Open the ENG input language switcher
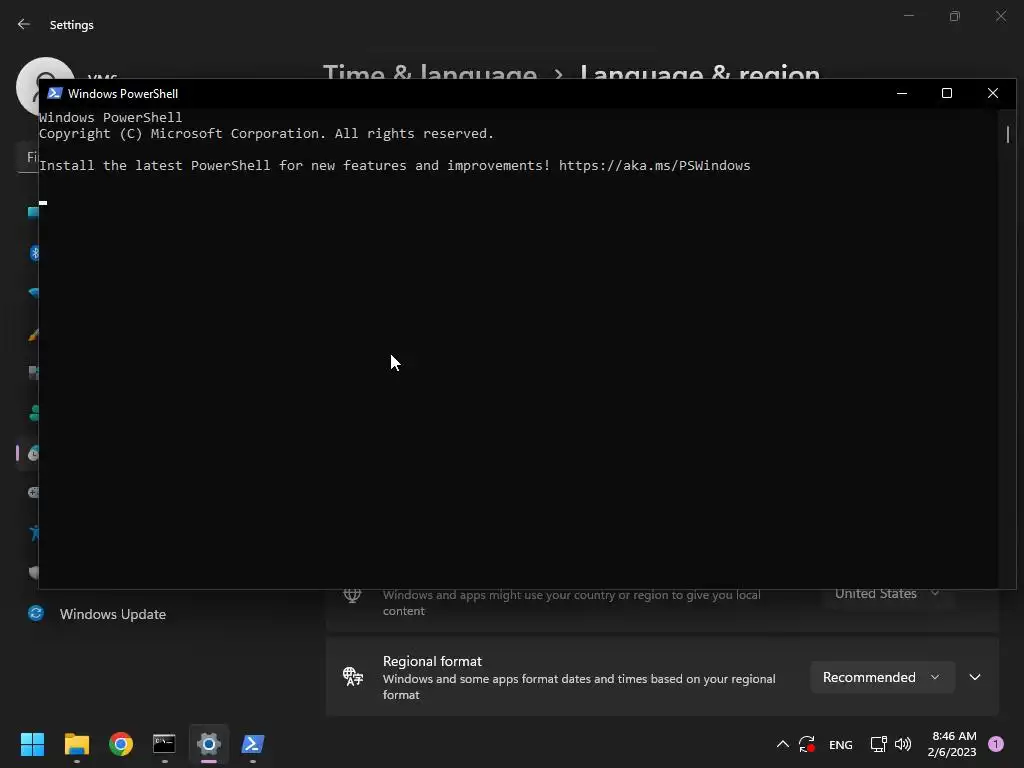 (x=840, y=744)
